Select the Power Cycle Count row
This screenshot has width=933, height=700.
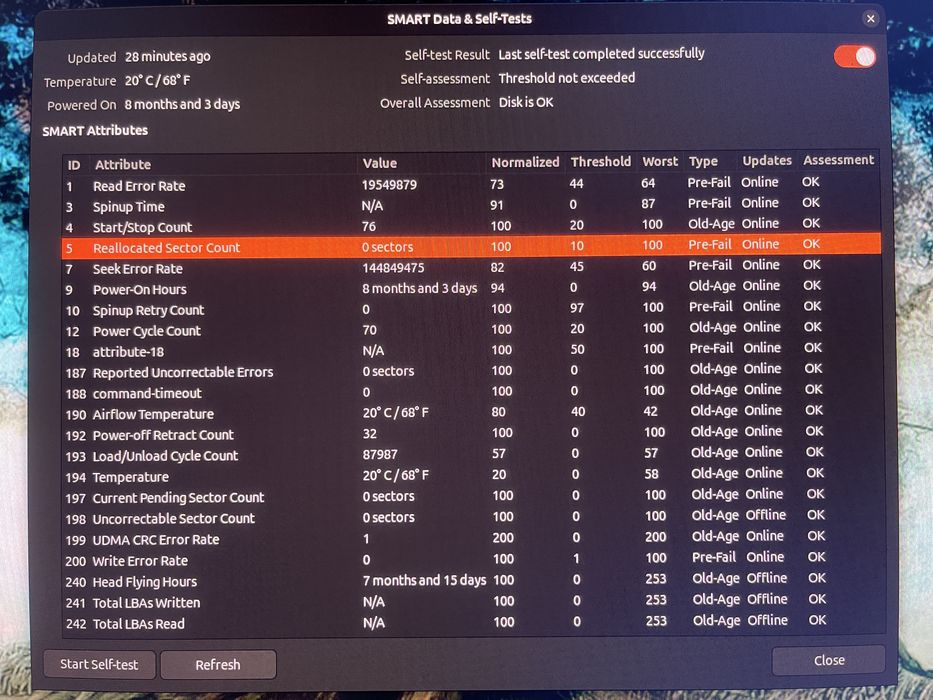click(x=471, y=330)
